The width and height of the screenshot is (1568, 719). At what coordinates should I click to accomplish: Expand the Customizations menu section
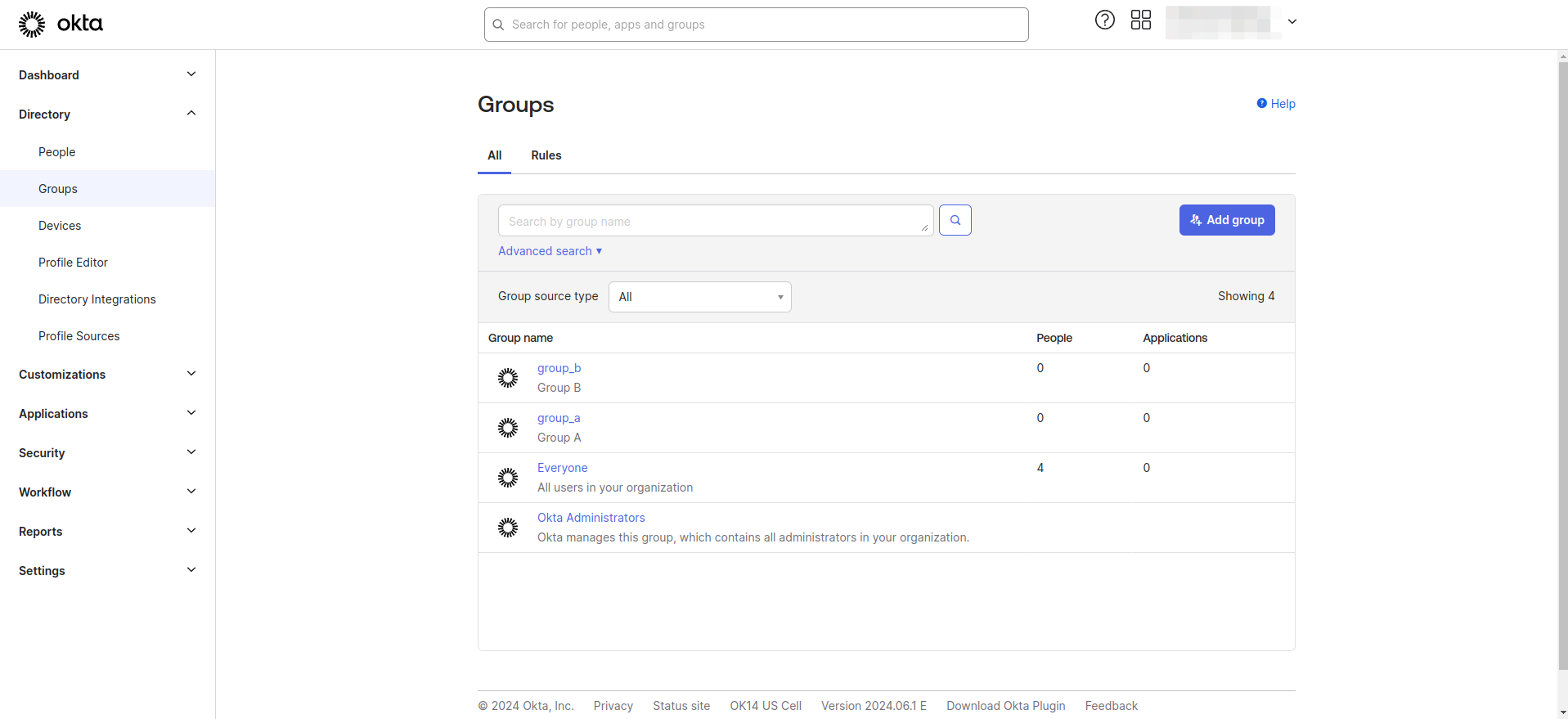107,374
